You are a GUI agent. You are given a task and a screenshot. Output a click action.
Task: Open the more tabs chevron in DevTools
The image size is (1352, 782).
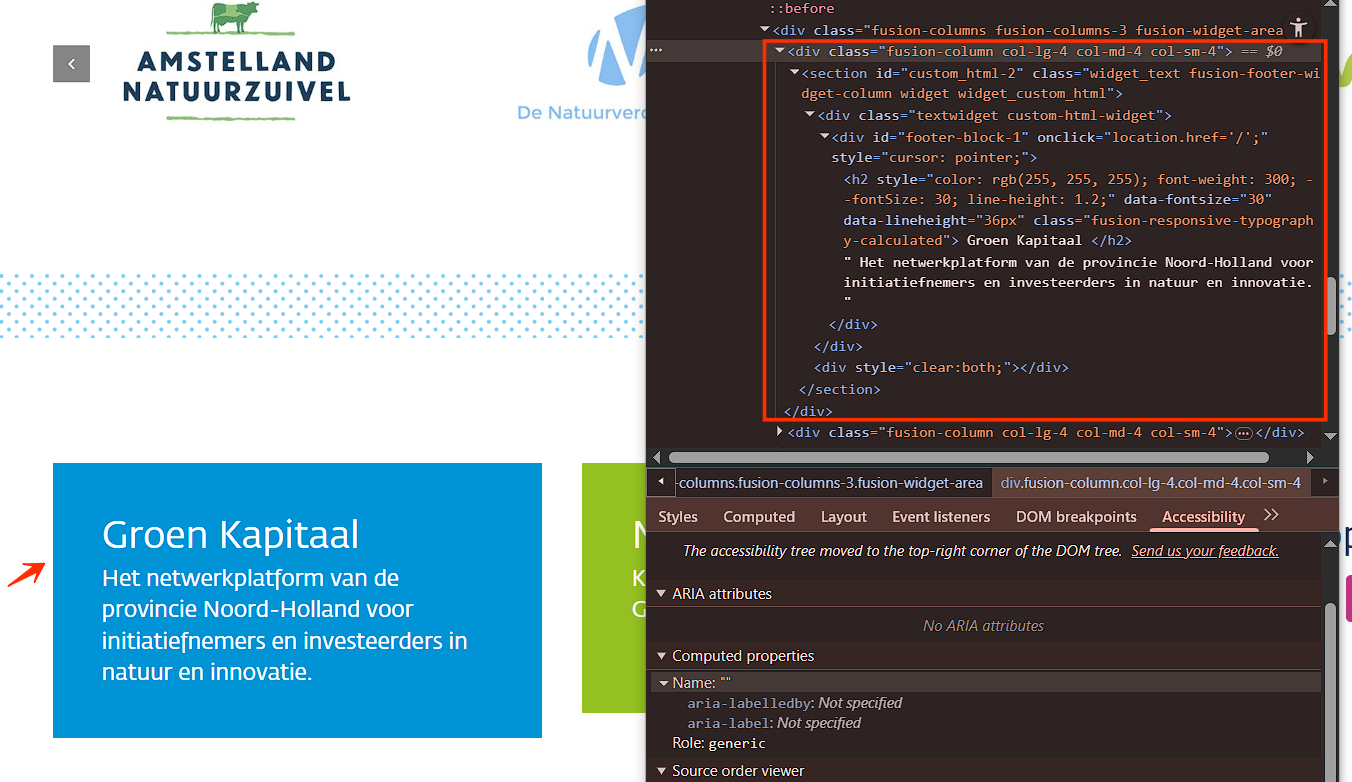coord(1271,515)
